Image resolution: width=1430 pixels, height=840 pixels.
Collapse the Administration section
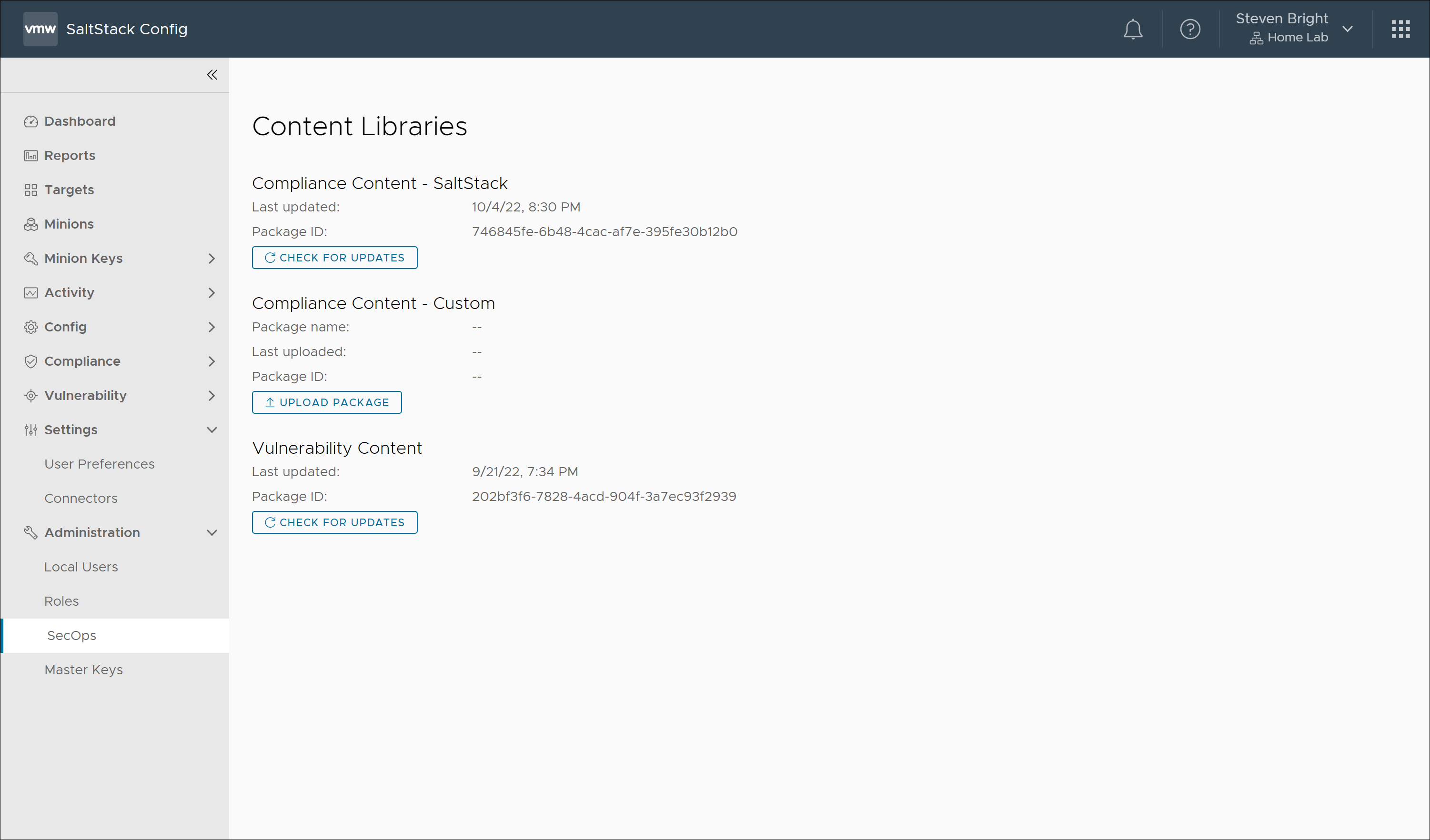212,532
